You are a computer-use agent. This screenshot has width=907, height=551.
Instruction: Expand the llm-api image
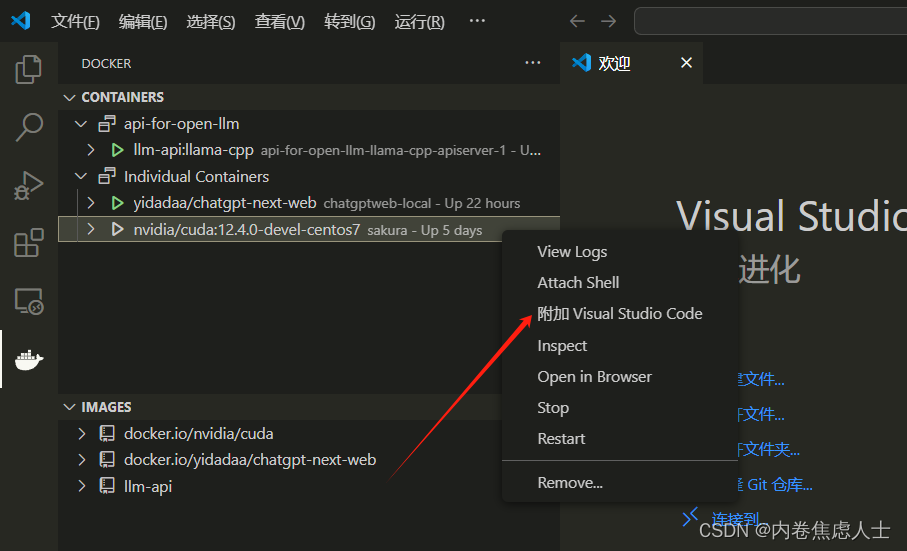click(82, 486)
